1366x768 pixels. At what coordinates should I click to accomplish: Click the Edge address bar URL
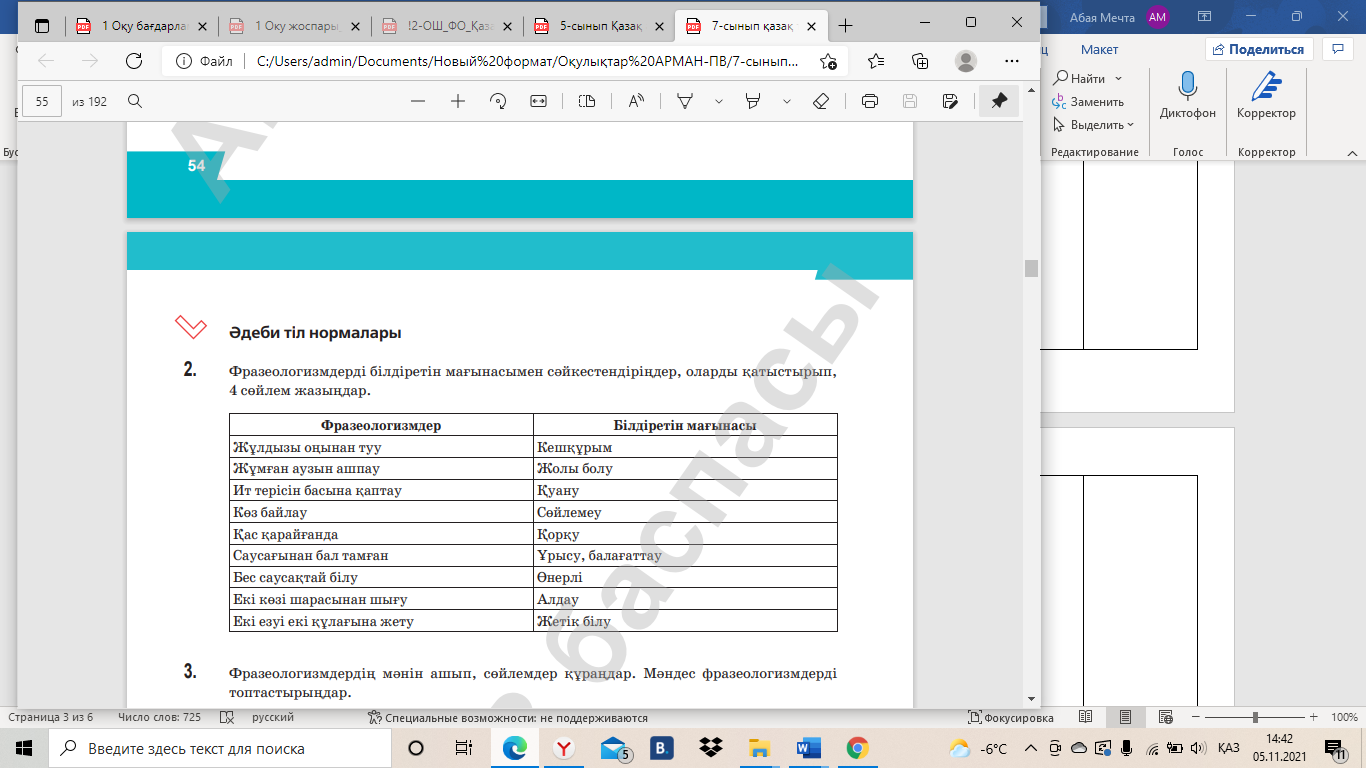528,61
